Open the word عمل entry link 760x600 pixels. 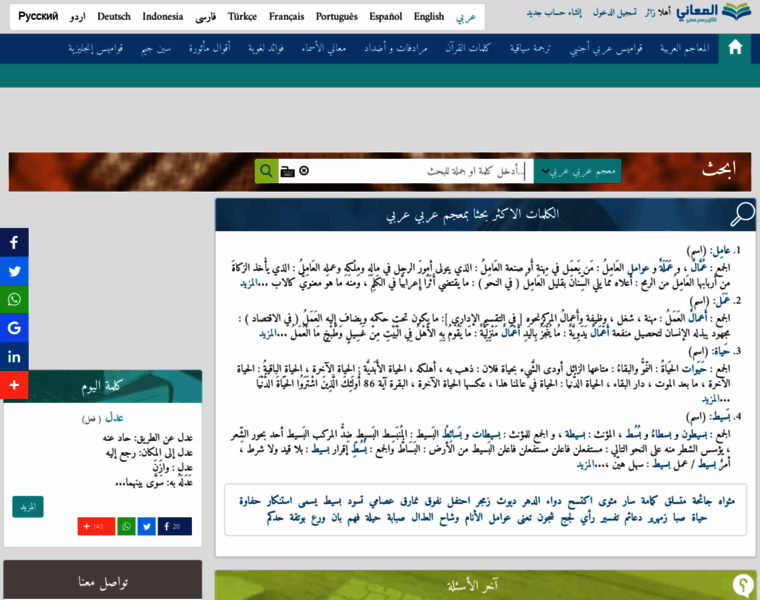tap(723, 301)
